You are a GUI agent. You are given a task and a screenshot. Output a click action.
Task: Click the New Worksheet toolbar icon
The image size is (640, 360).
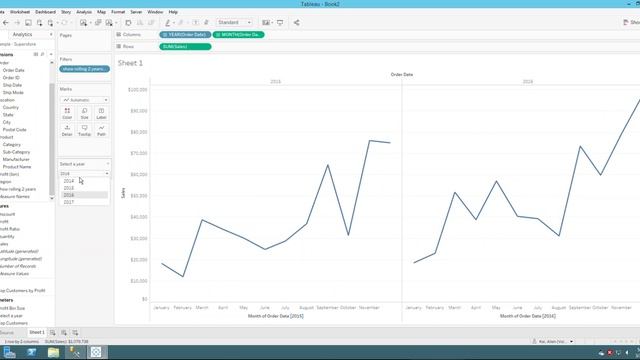(x=83, y=23)
